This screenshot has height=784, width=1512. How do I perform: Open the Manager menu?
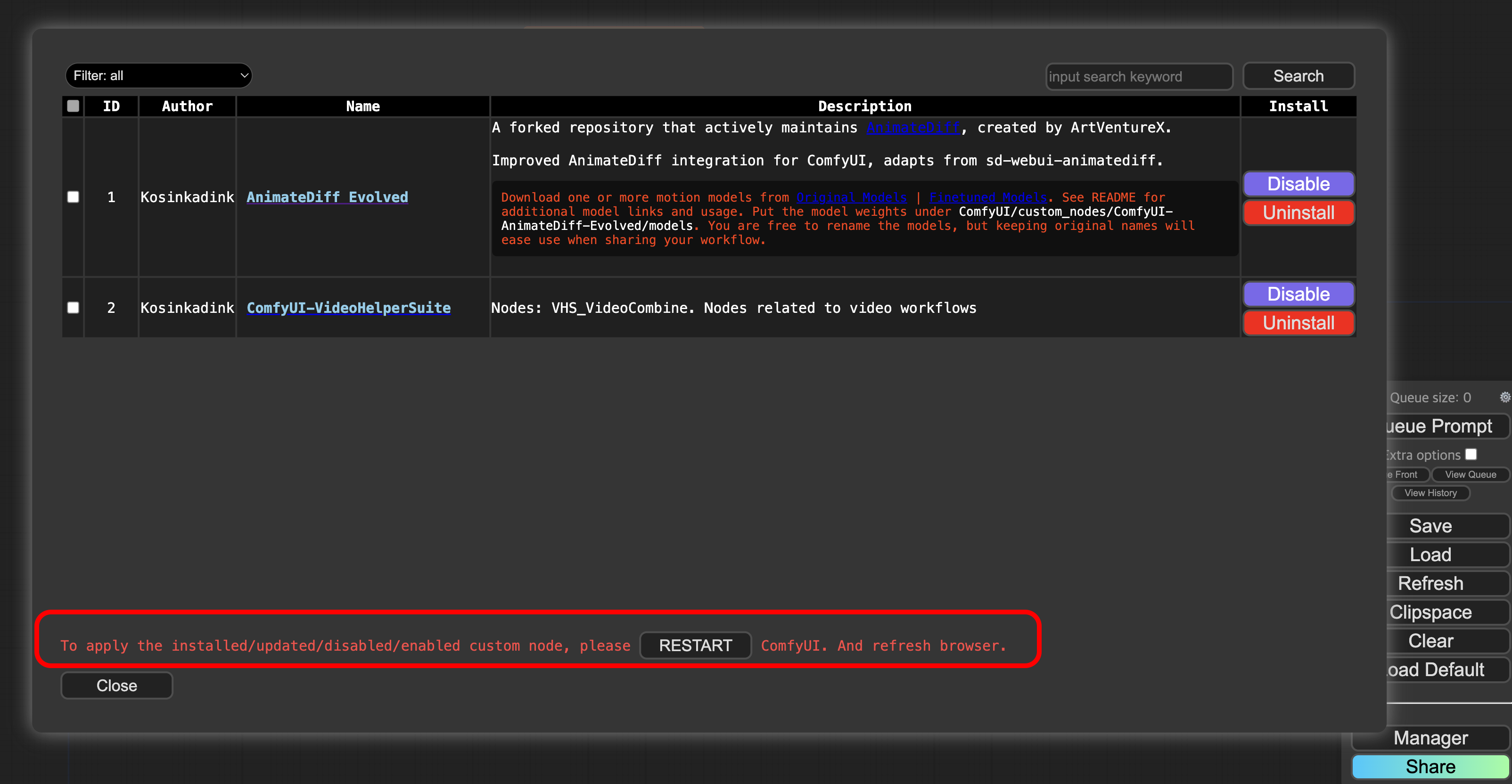point(1430,738)
